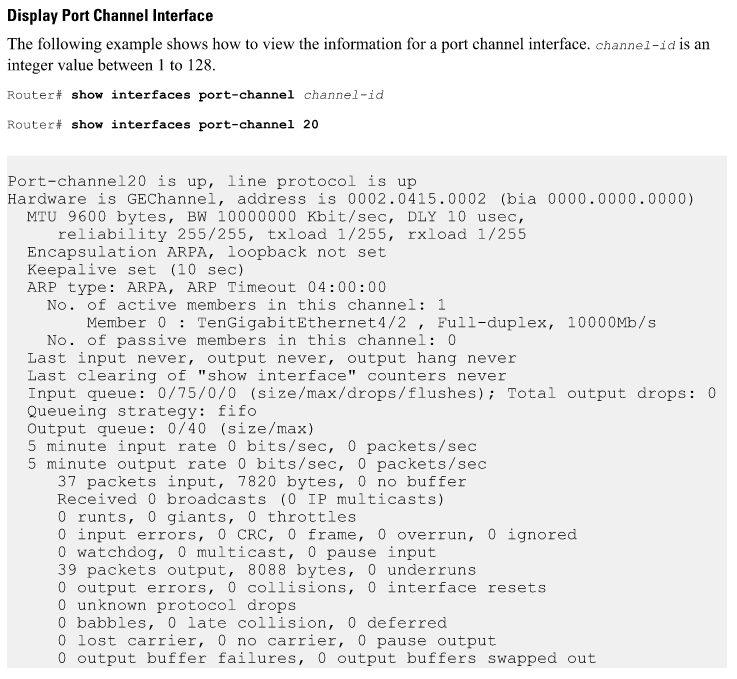Click the 'reliability 255/255' text

[152, 234]
